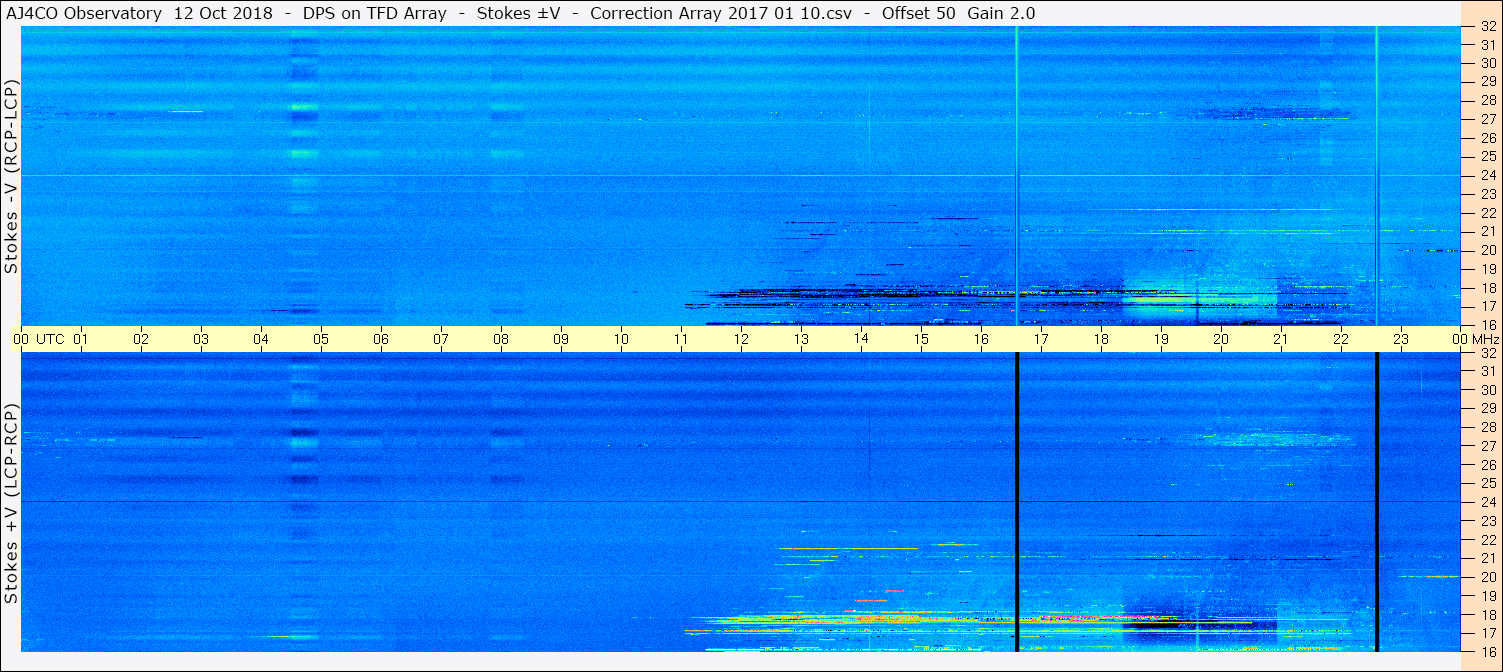The image size is (1503, 672).
Task: Select the 13 hour mark on the time axis
Action: (x=801, y=339)
